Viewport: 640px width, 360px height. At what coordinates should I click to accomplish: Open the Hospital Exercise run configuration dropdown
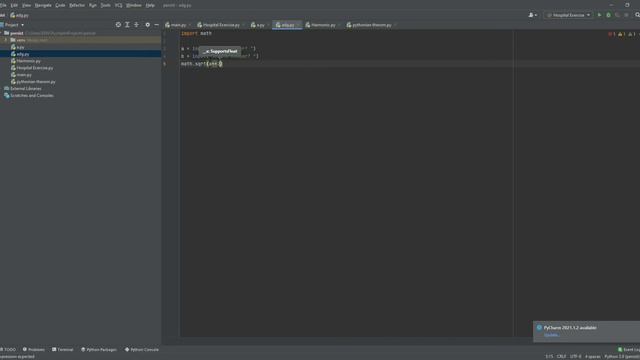tap(568, 15)
